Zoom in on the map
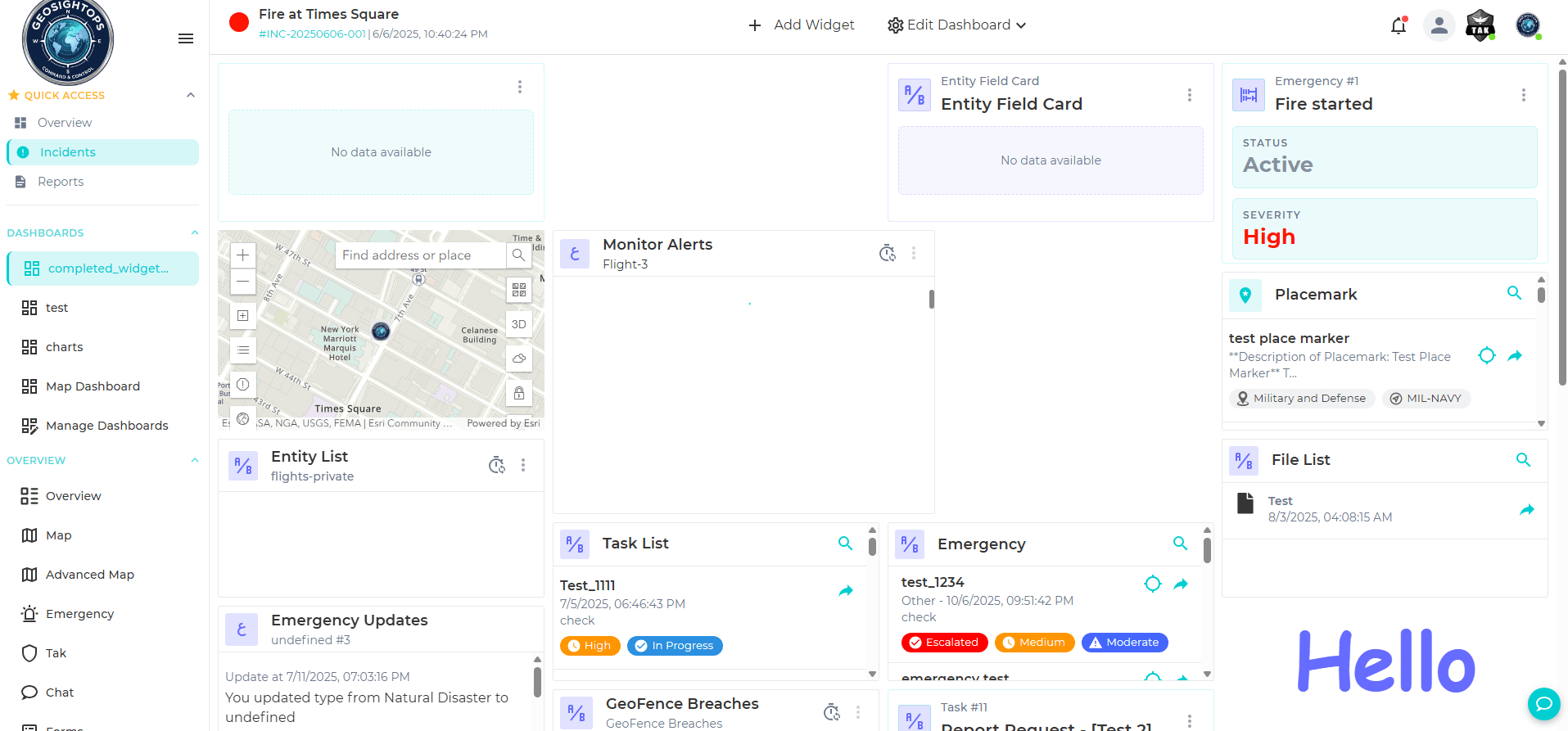The height and width of the screenshot is (731, 1568). tap(243, 255)
